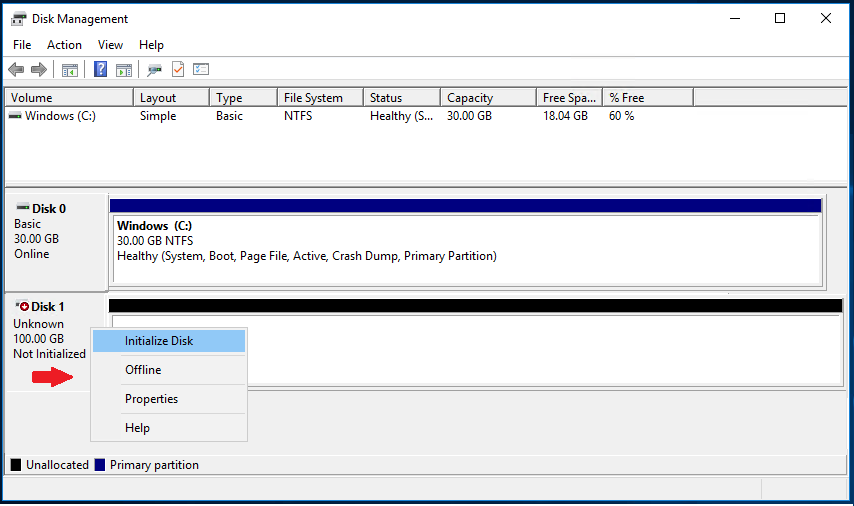Sort by the % Free column header
This screenshot has width=854, height=506.
[648, 98]
